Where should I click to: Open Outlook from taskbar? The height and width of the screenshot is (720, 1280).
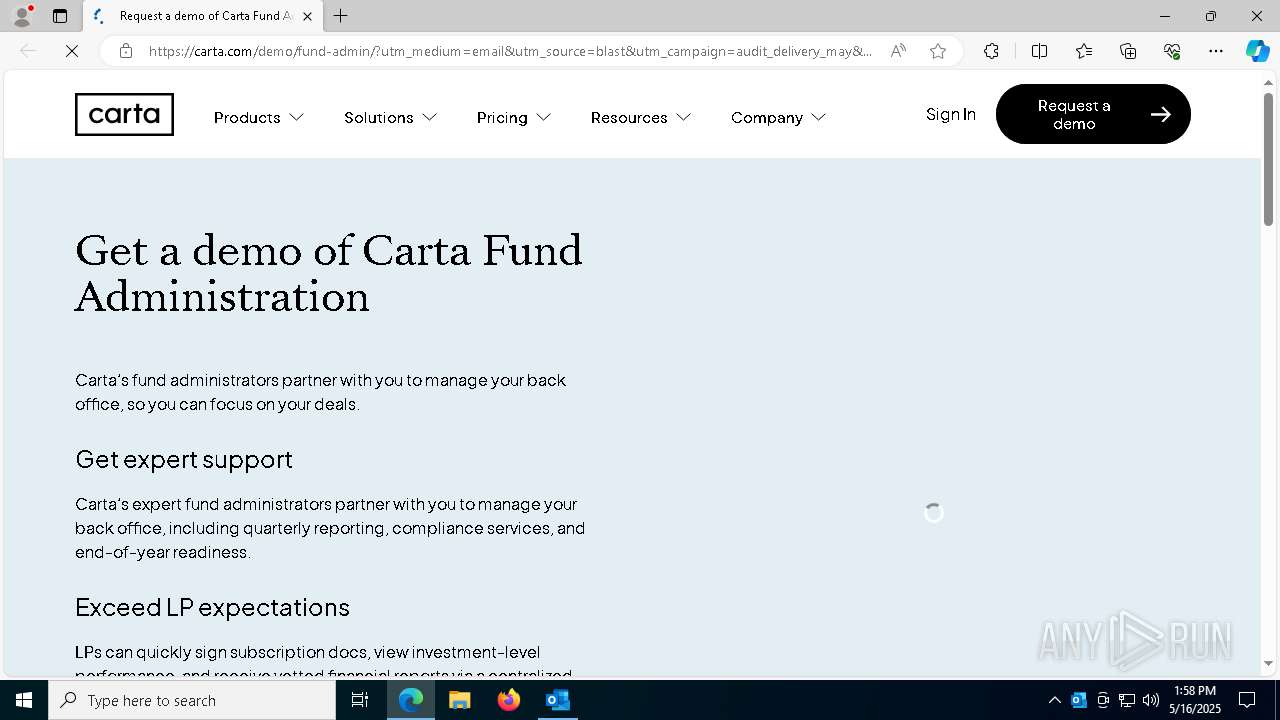point(558,700)
